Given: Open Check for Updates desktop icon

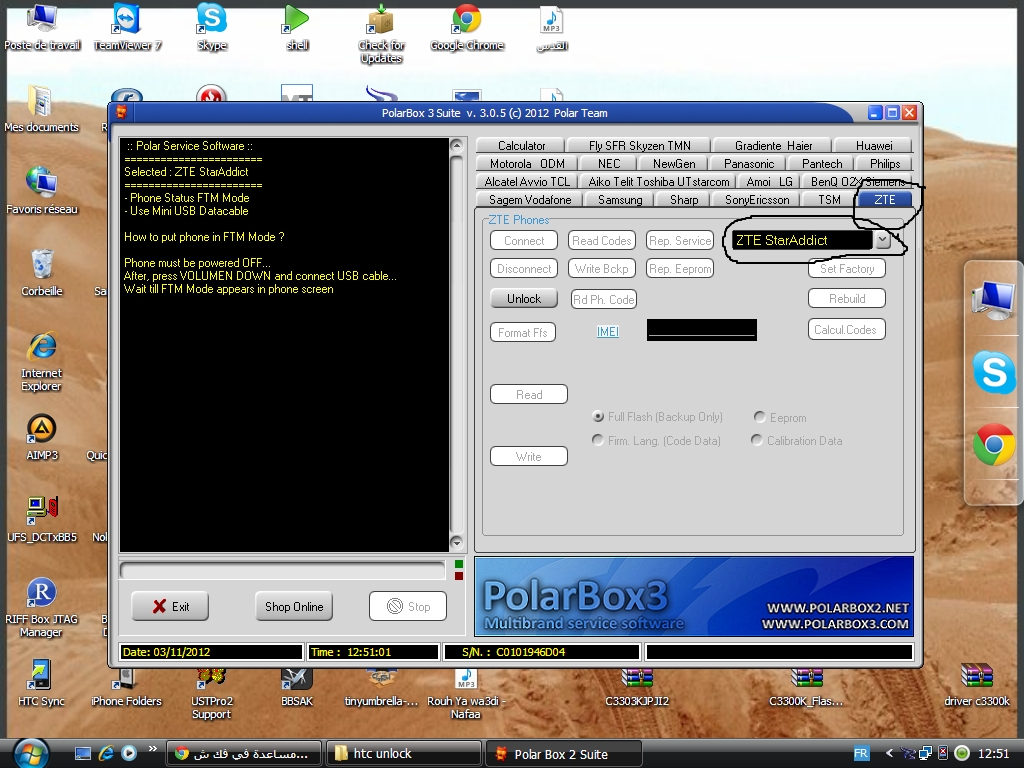Looking at the screenshot, I should pyautogui.click(x=381, y=34).
